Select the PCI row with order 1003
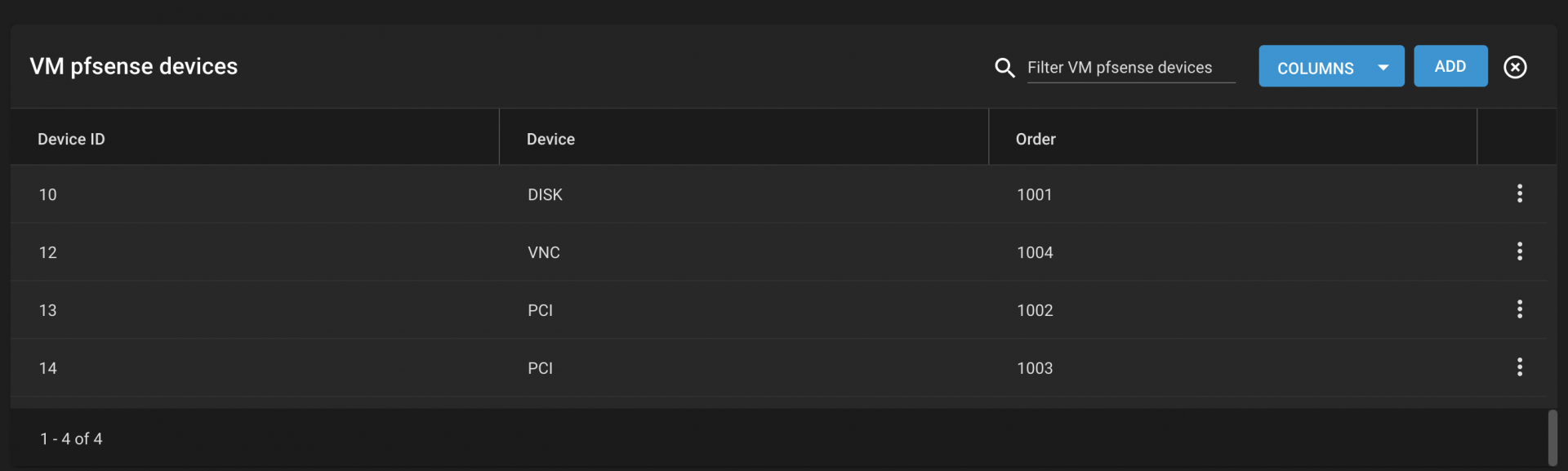The height and width of the screenshot is (471, 1568). click(x=778, y=368)
